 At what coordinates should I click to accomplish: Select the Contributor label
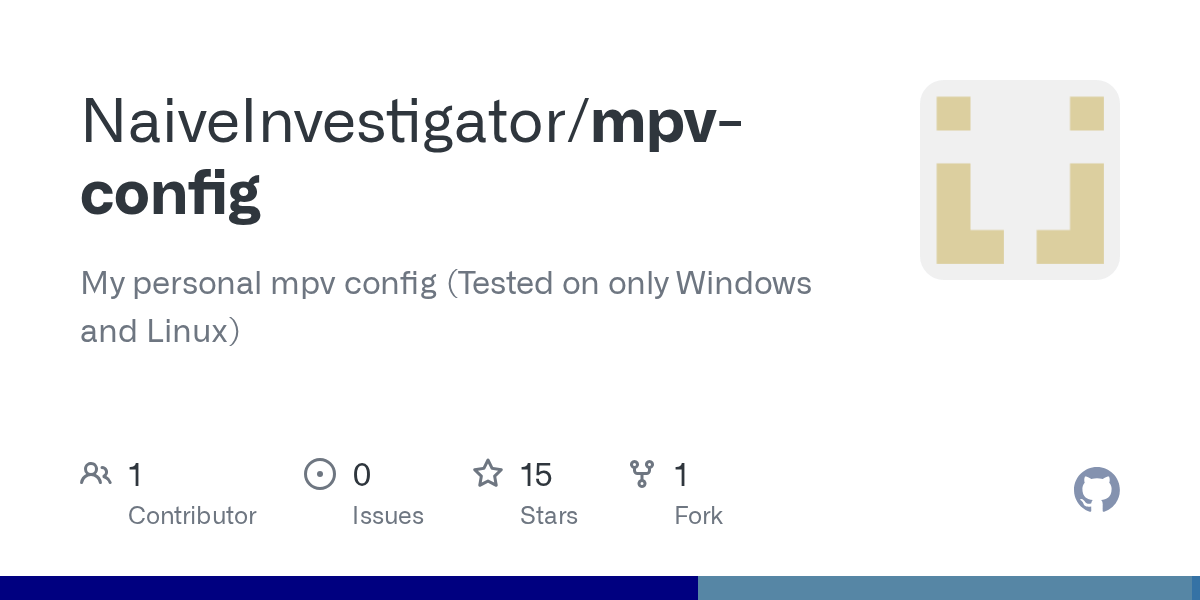coord(192,516)
